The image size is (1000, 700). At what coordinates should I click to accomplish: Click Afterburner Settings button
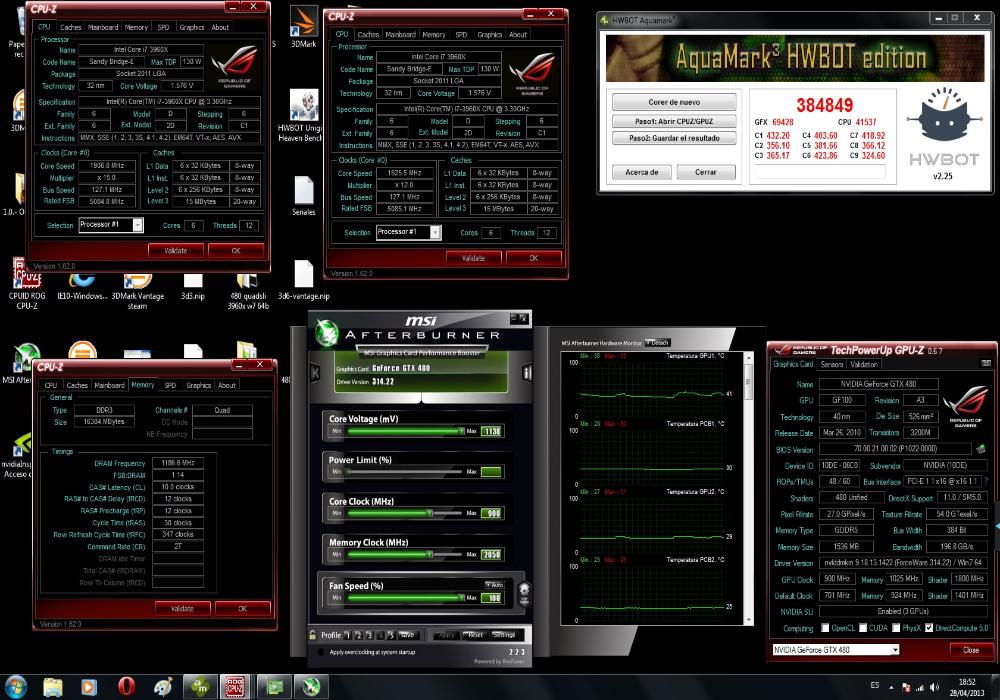(x=504, y=635)
